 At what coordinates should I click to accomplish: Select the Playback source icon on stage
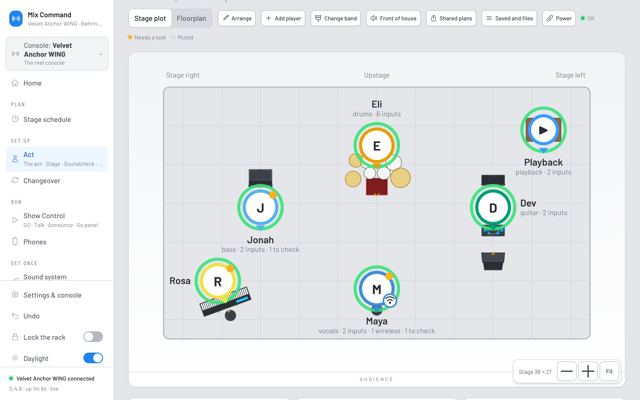pos(543,130)
